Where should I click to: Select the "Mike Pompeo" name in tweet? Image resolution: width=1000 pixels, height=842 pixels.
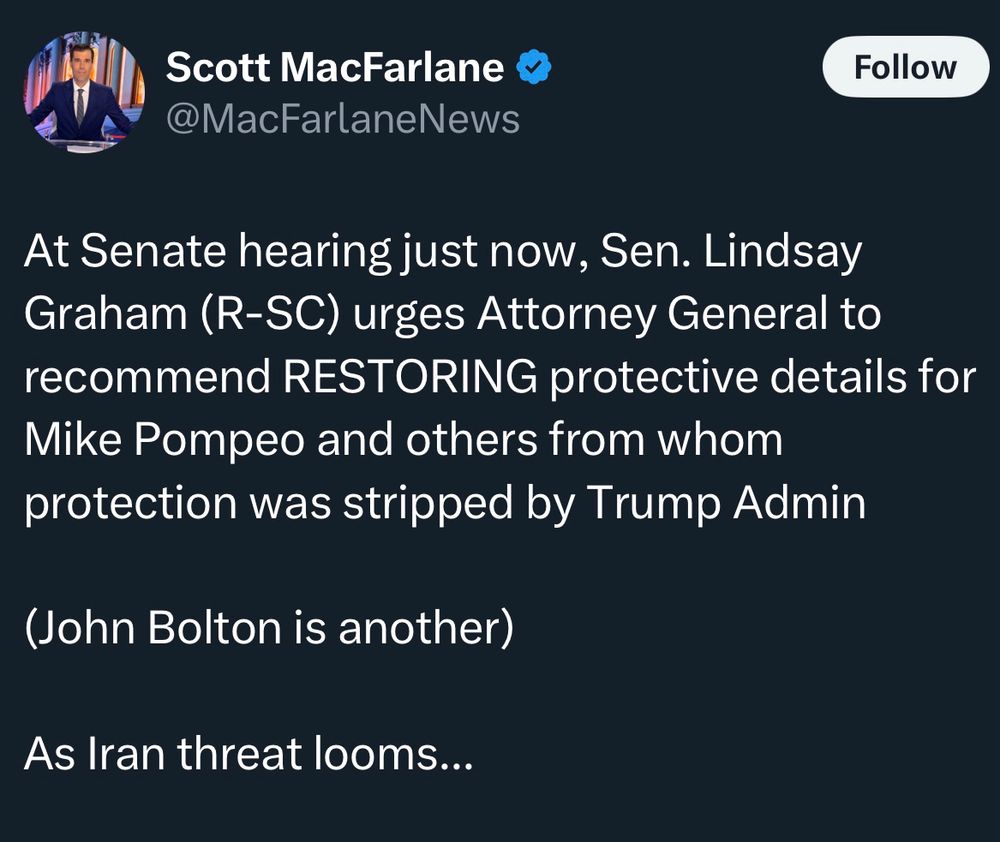pyautogui.click(x=165, y=441)
